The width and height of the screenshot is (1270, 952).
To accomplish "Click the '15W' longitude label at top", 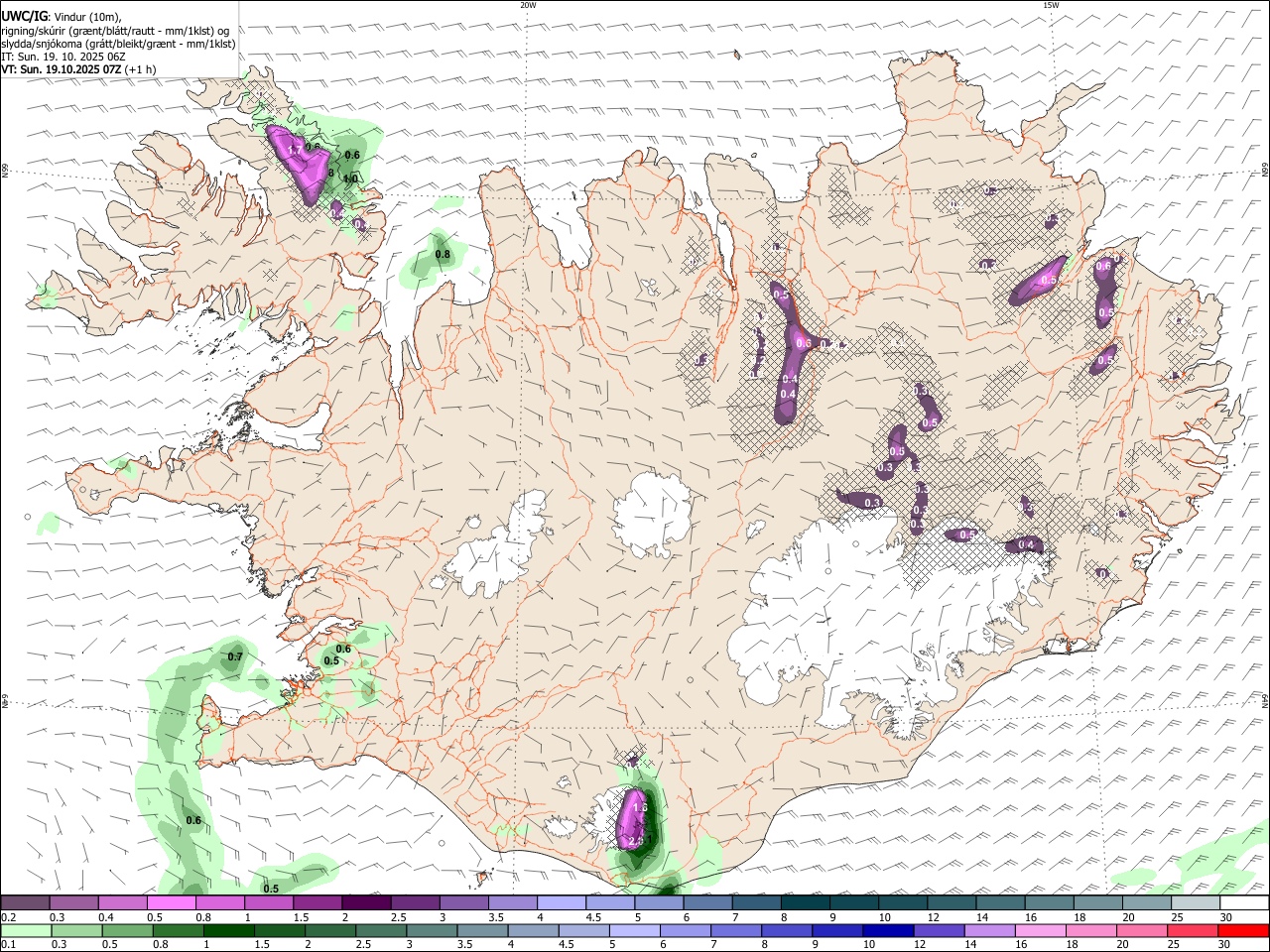I will [x=1051, y=5].
